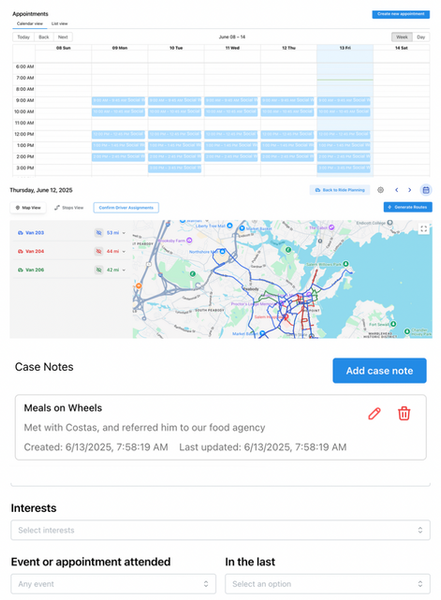Viewport: 441px width, 600px height.
Task: Click Back to Ride Planning
Action: (x=340, y=190)
